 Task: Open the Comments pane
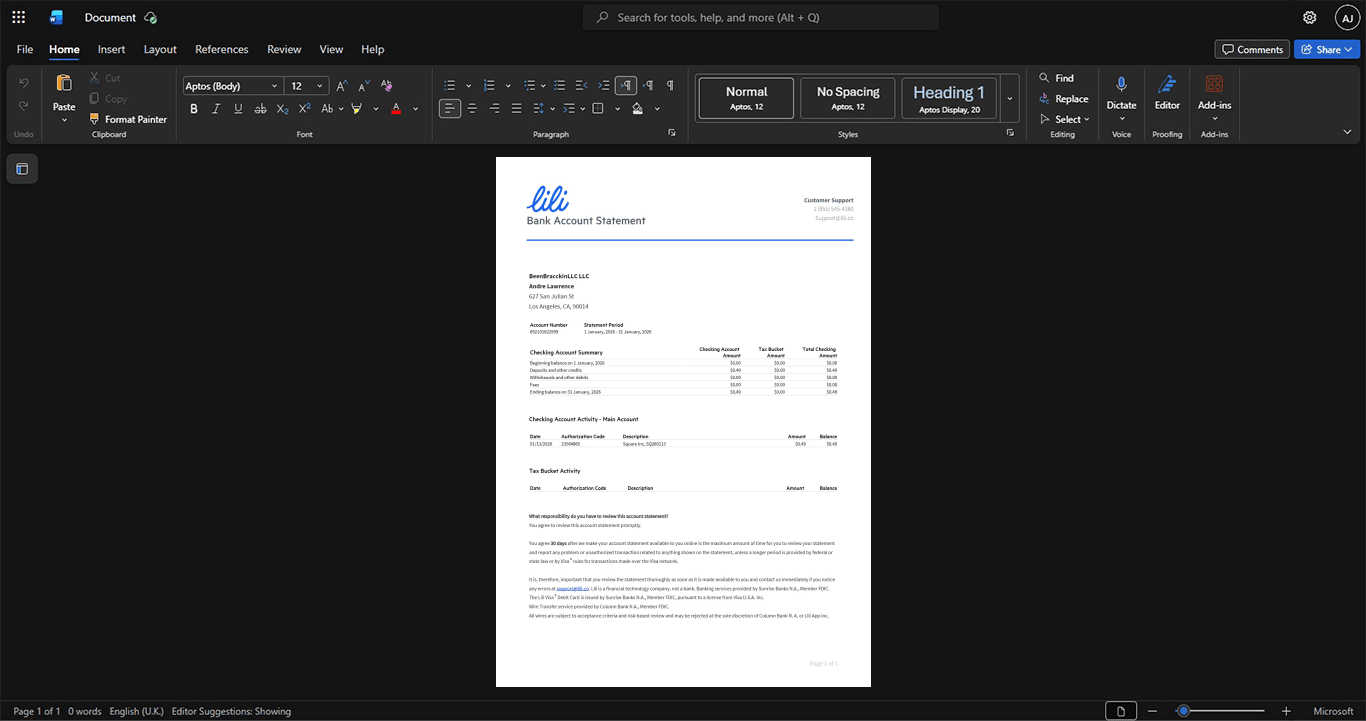pyautogui.click(x=1252, y=49)
